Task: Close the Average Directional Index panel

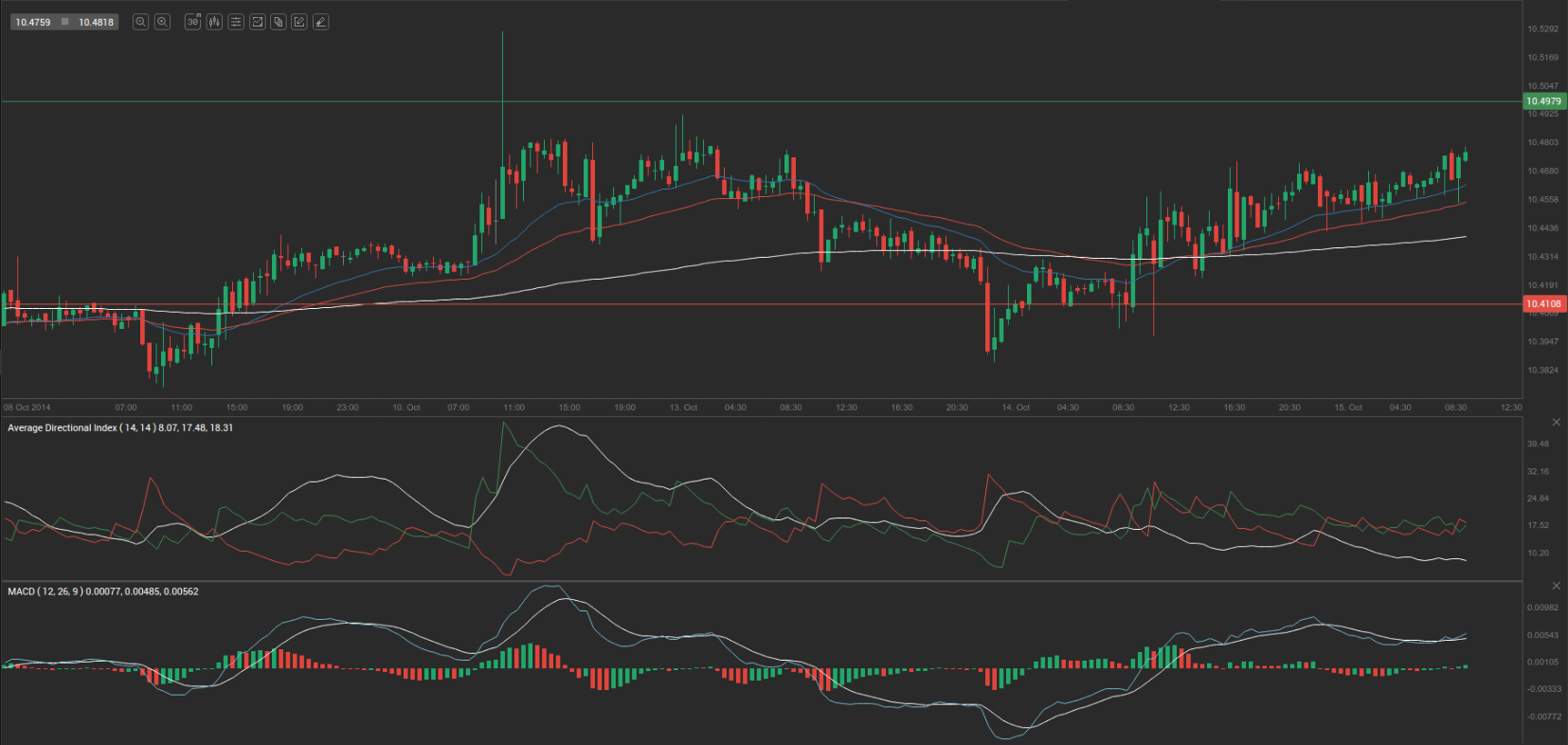Action: (x=1556, y=422)
